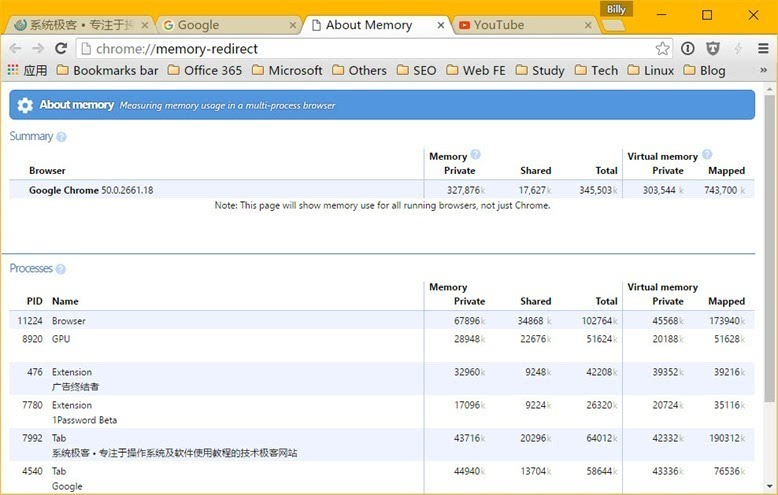778x495 pixels.
Task: Click the Virtual memory help icon
Action: pyautogui.click(x=707, y=154)
